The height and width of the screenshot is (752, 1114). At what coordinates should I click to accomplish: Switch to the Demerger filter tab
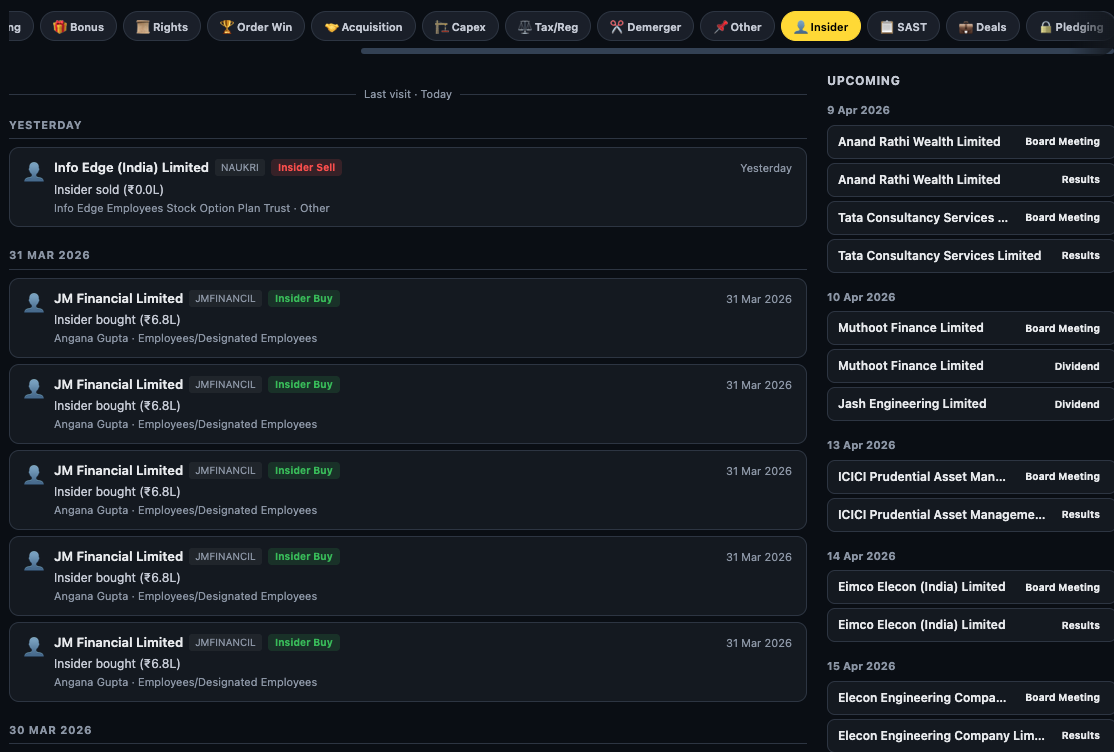[645, 26]
